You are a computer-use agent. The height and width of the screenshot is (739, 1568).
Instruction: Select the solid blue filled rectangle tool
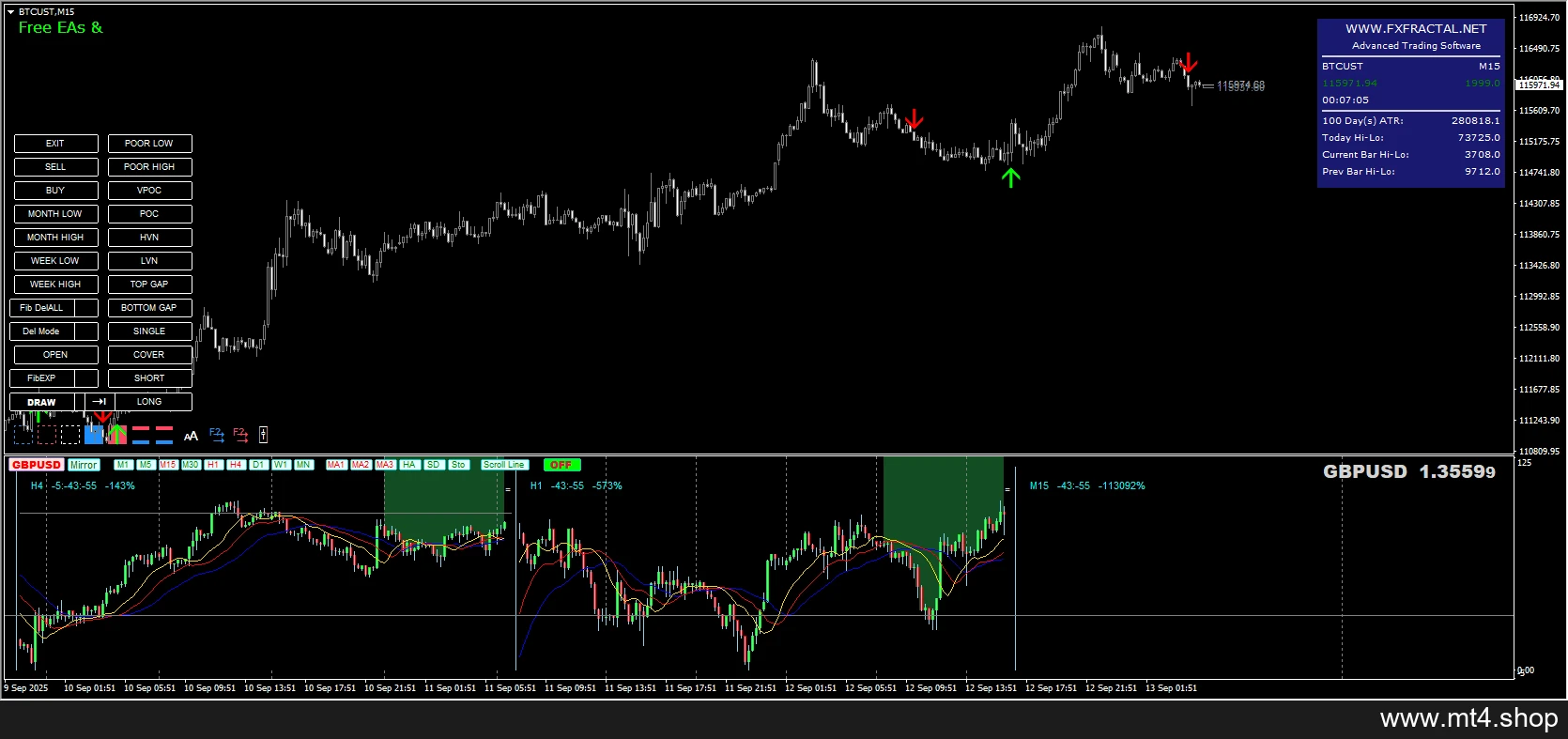(94, 435)
